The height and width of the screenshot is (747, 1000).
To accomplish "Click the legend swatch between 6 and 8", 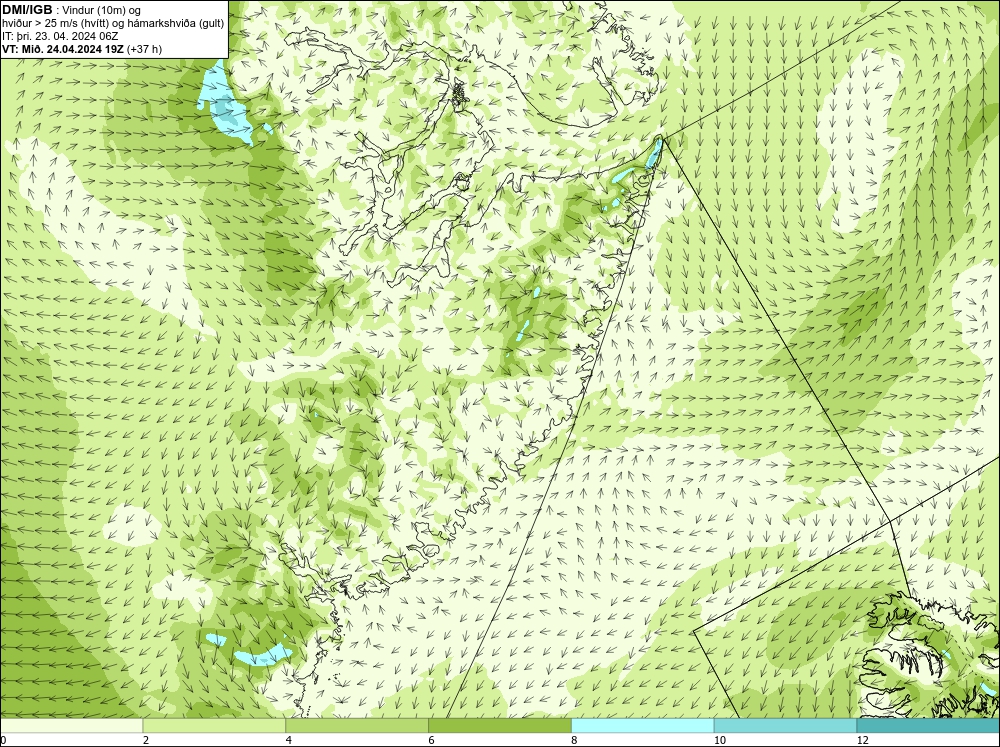I will pyautogui.click(x=500, y=726).
